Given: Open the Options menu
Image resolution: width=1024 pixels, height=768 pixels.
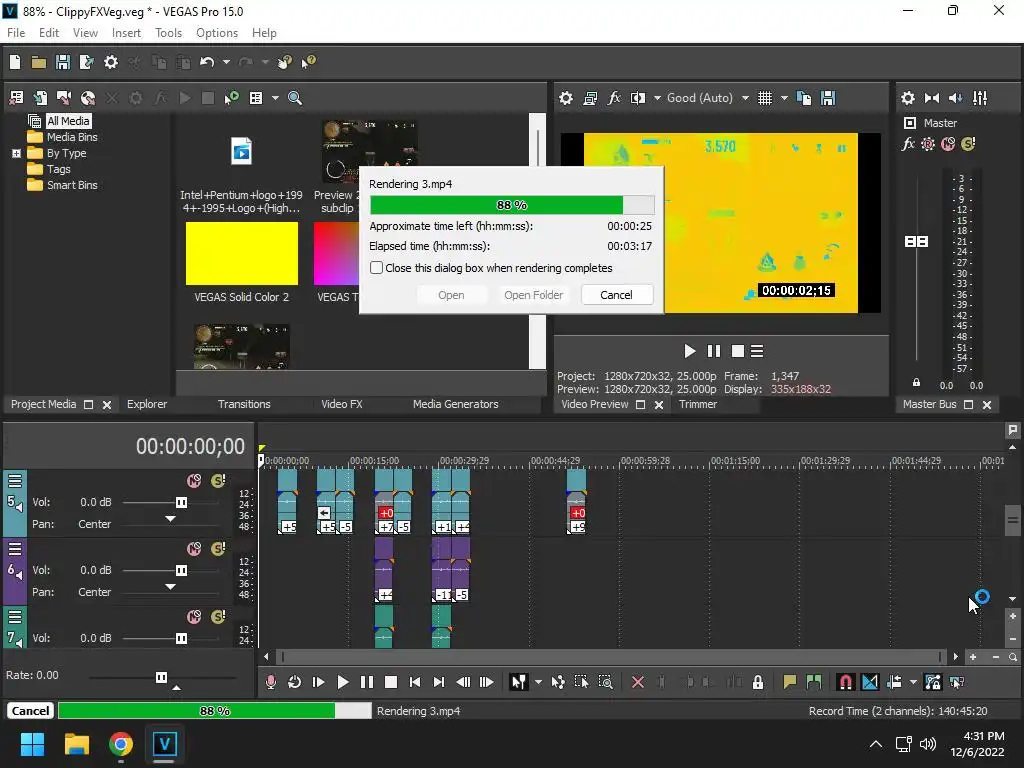Looking at the screenshot, I should coord(217,33).
